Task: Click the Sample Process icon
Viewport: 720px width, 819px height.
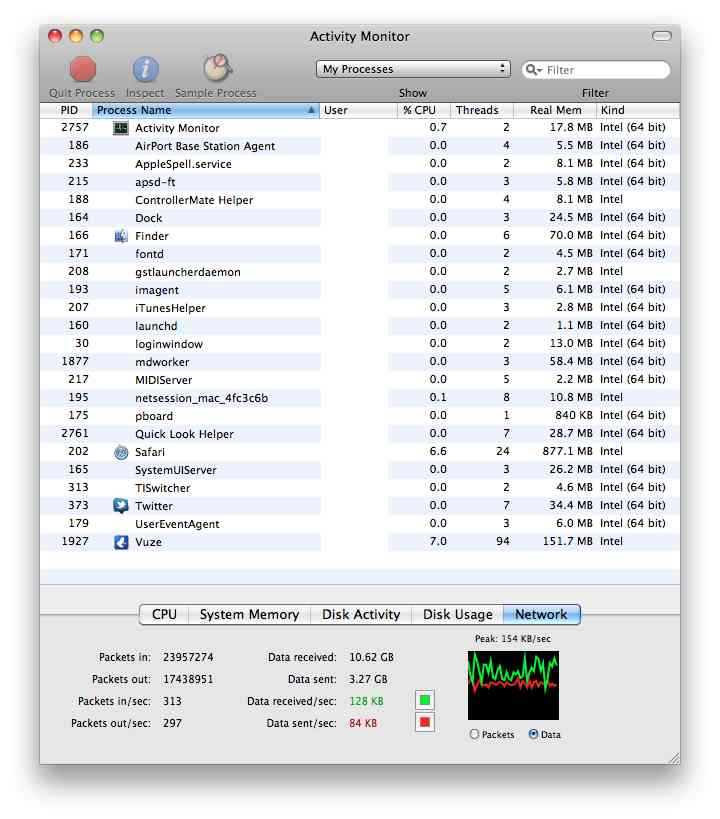Action: click(x=217, y=68)
